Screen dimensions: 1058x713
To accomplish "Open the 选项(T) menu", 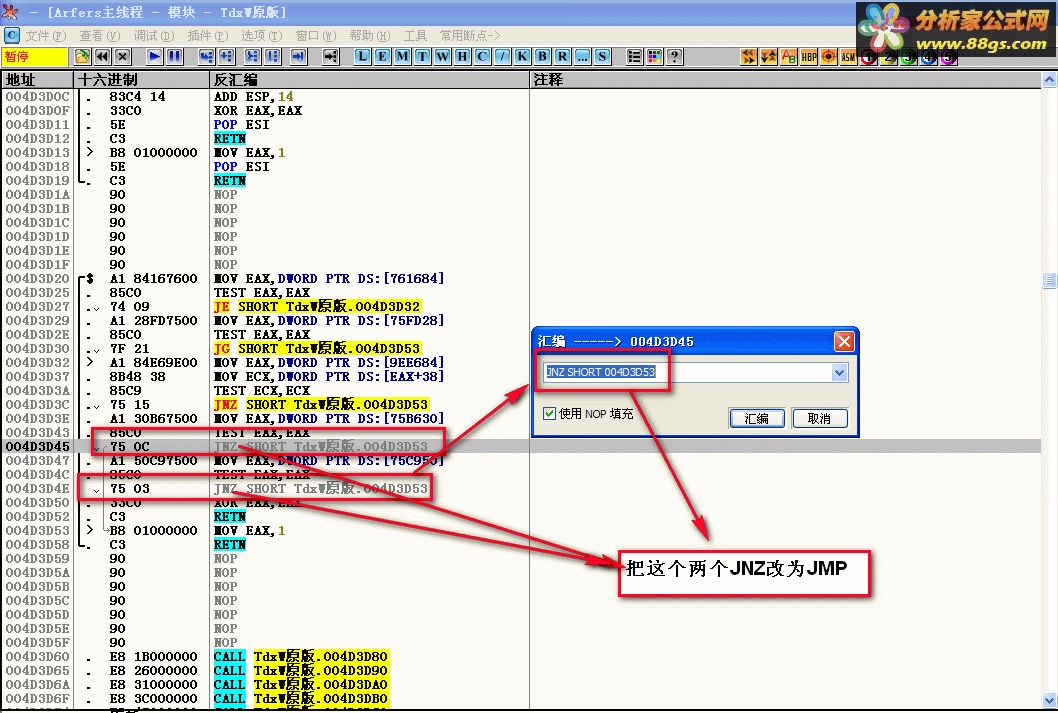I will coord(262,35).
